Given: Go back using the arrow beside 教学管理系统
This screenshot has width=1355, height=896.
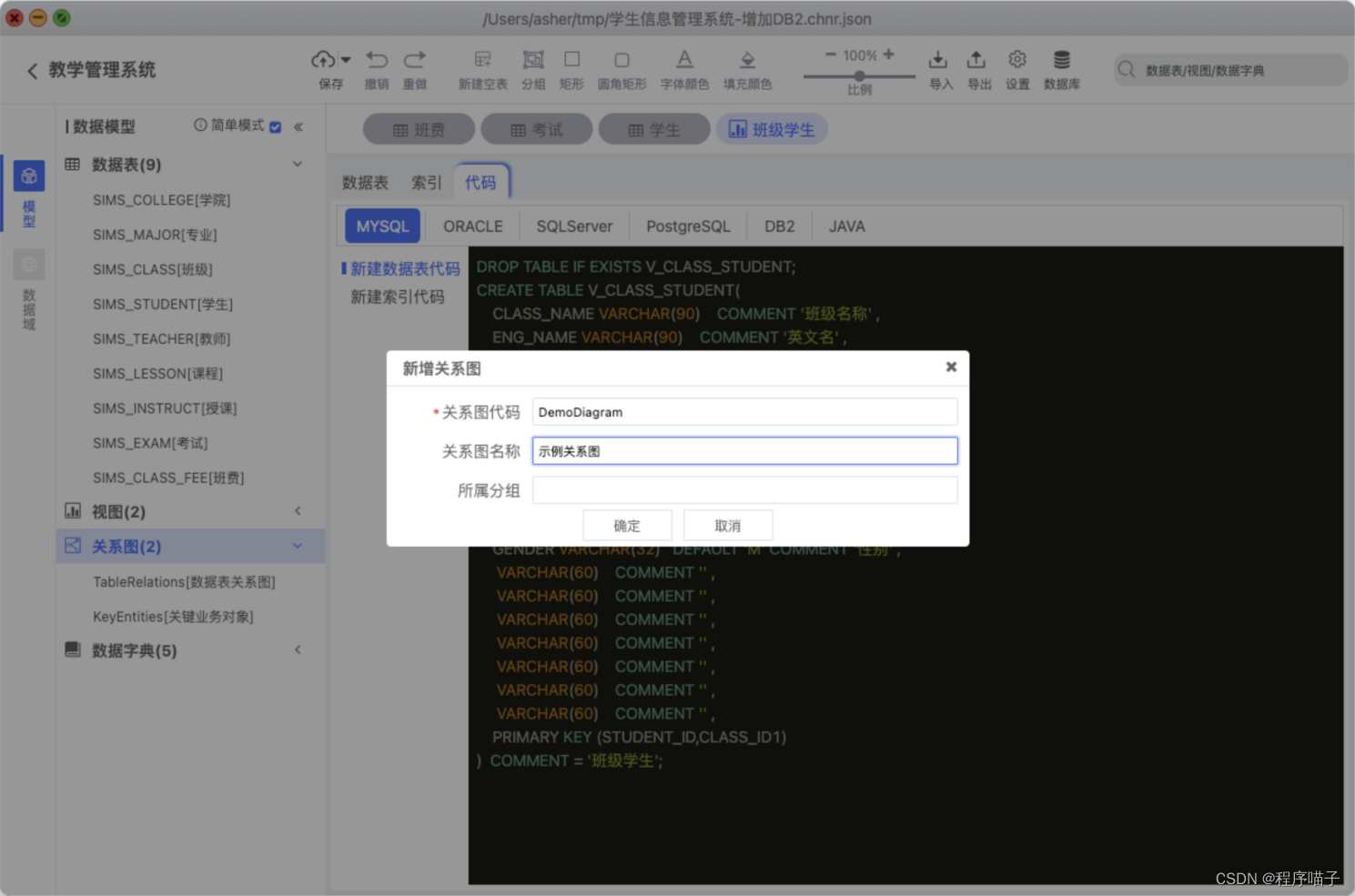Looking at the screenshot, I should (33, 70).
